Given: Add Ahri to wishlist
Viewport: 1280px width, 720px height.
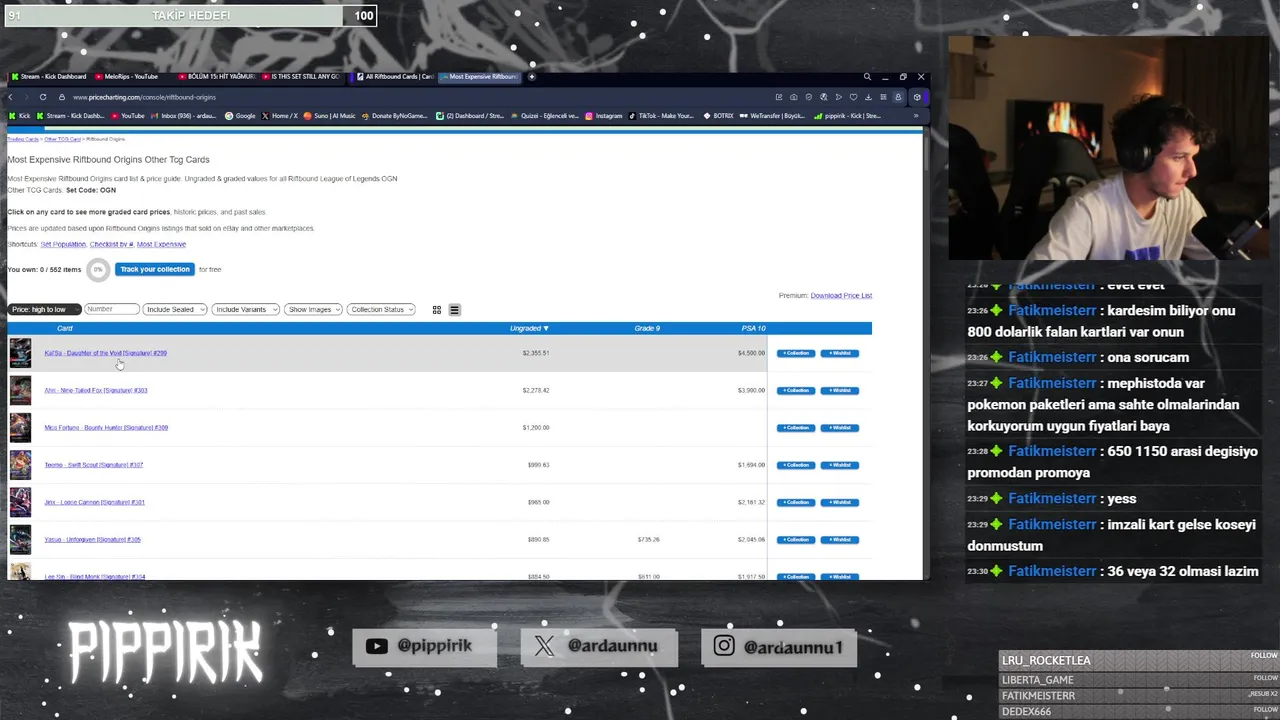Looking at the screenshot, I should 839,390.
